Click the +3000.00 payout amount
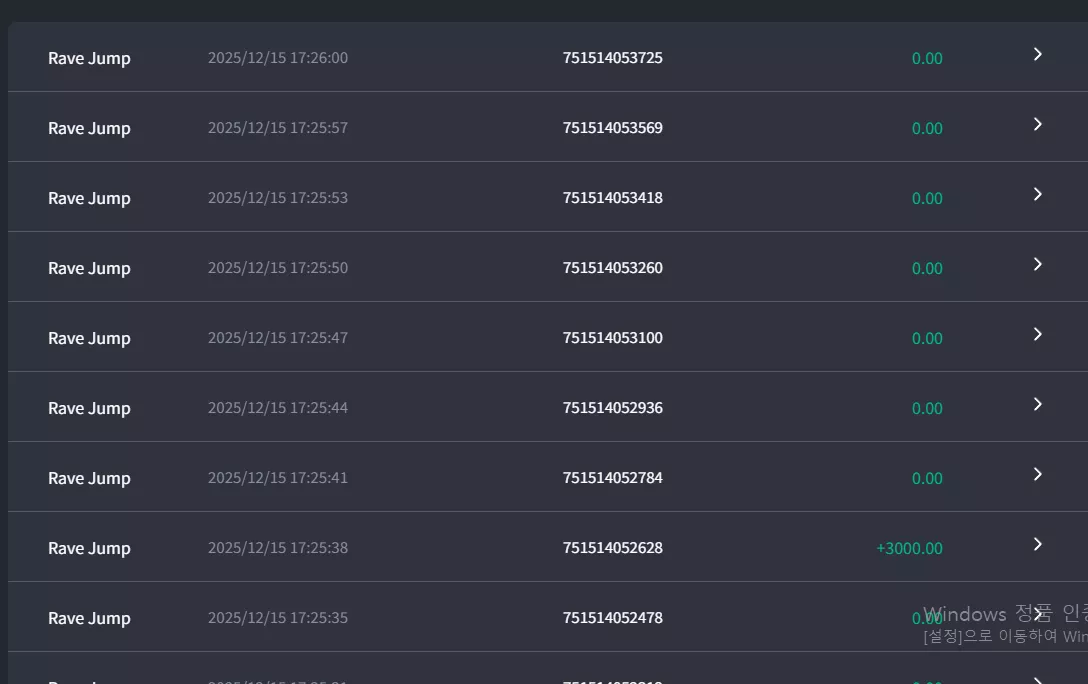This screenshot has width=1088, height=684. coord(910,548)
